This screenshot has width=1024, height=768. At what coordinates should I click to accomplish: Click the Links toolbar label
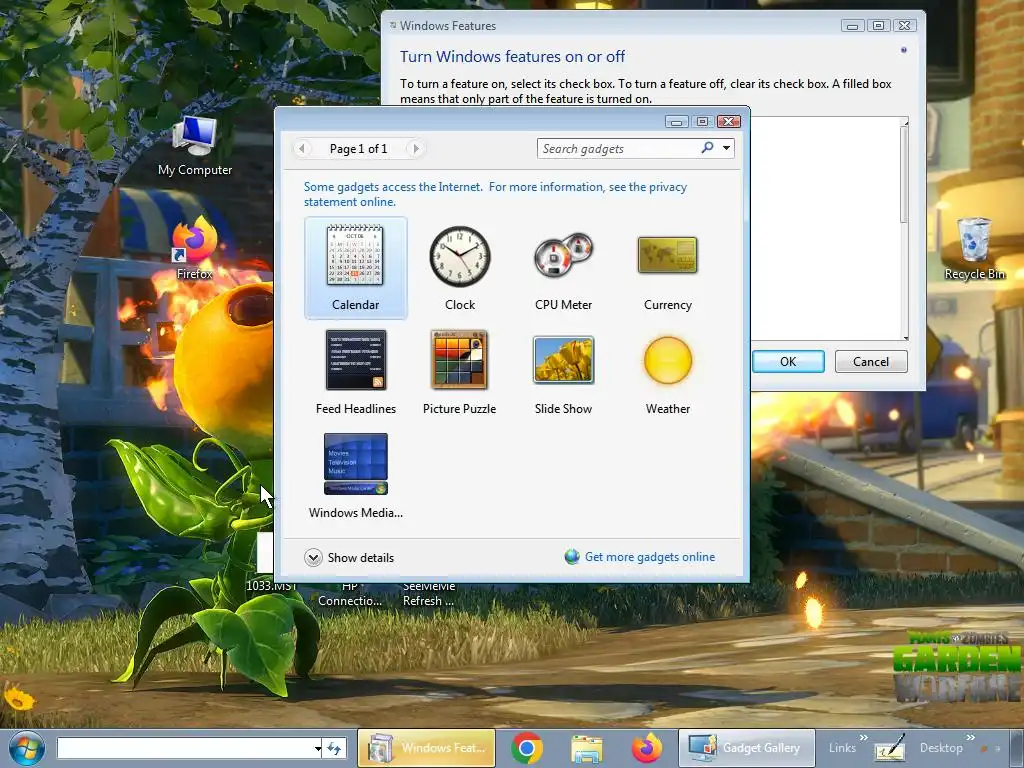coord(842,748)
